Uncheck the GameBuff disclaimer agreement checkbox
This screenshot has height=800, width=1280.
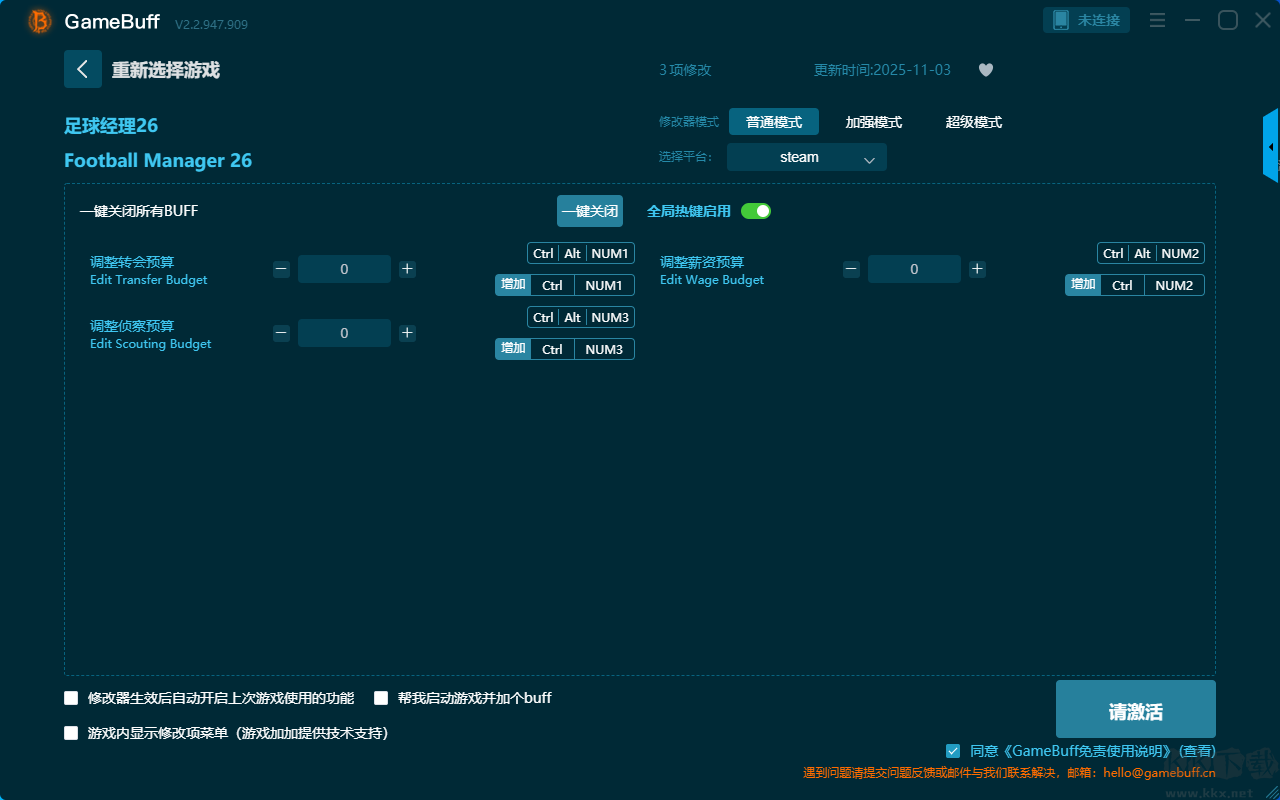953,750
